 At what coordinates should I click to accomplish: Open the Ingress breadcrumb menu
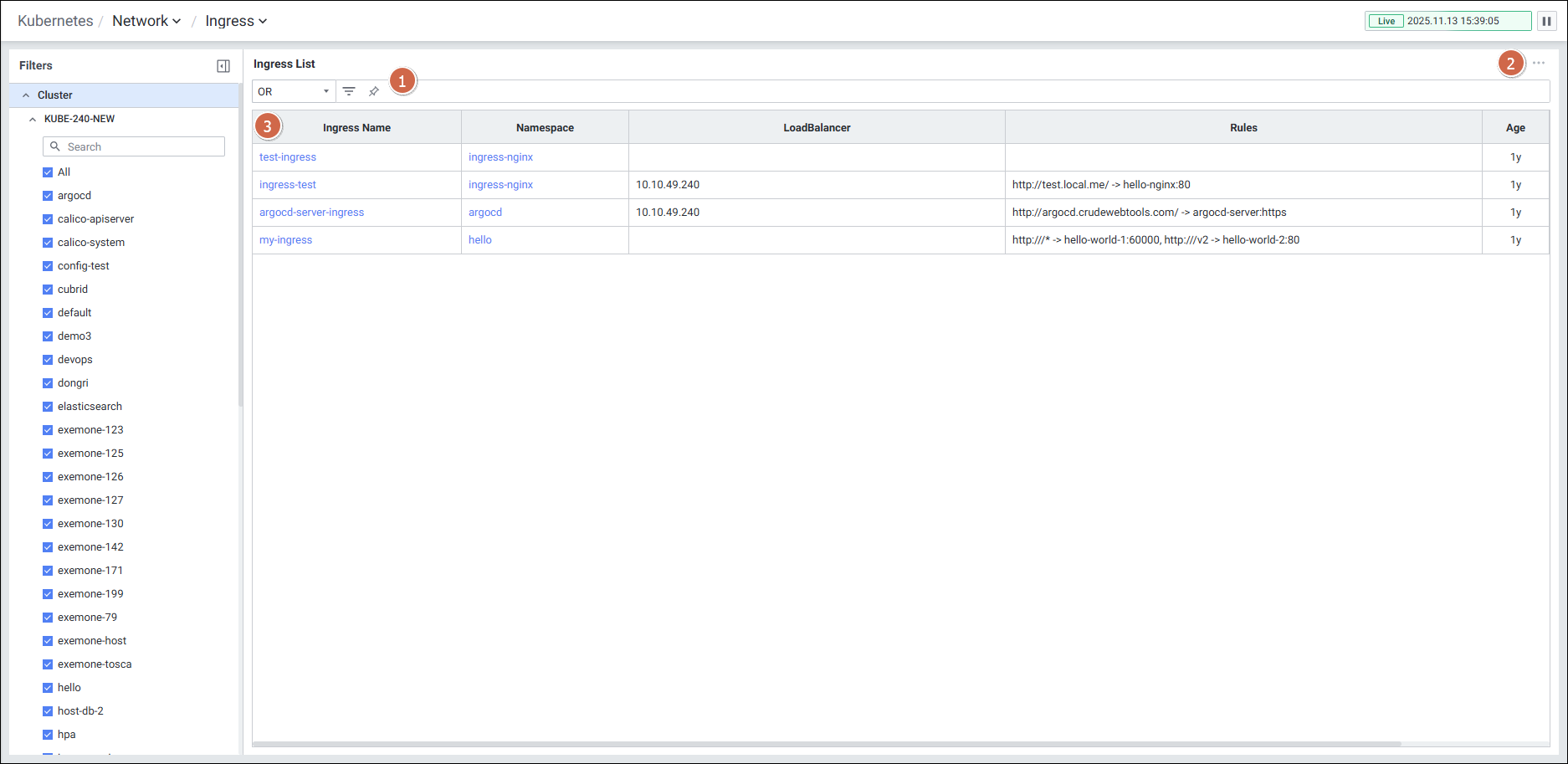tap(236, 21)
